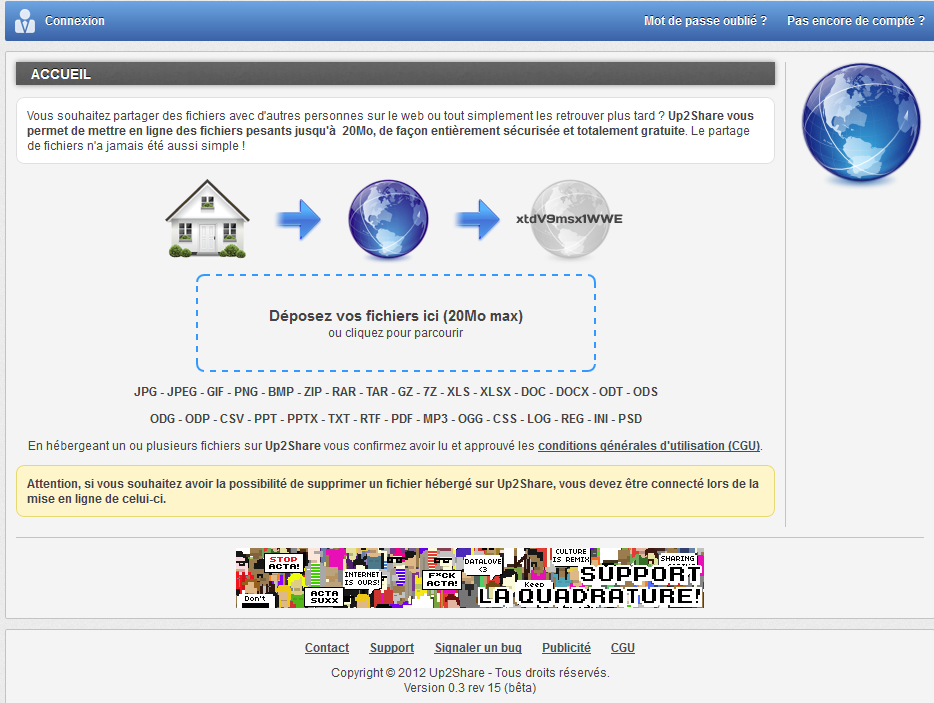Click the grayed-out globe with link code

(568, 219)
